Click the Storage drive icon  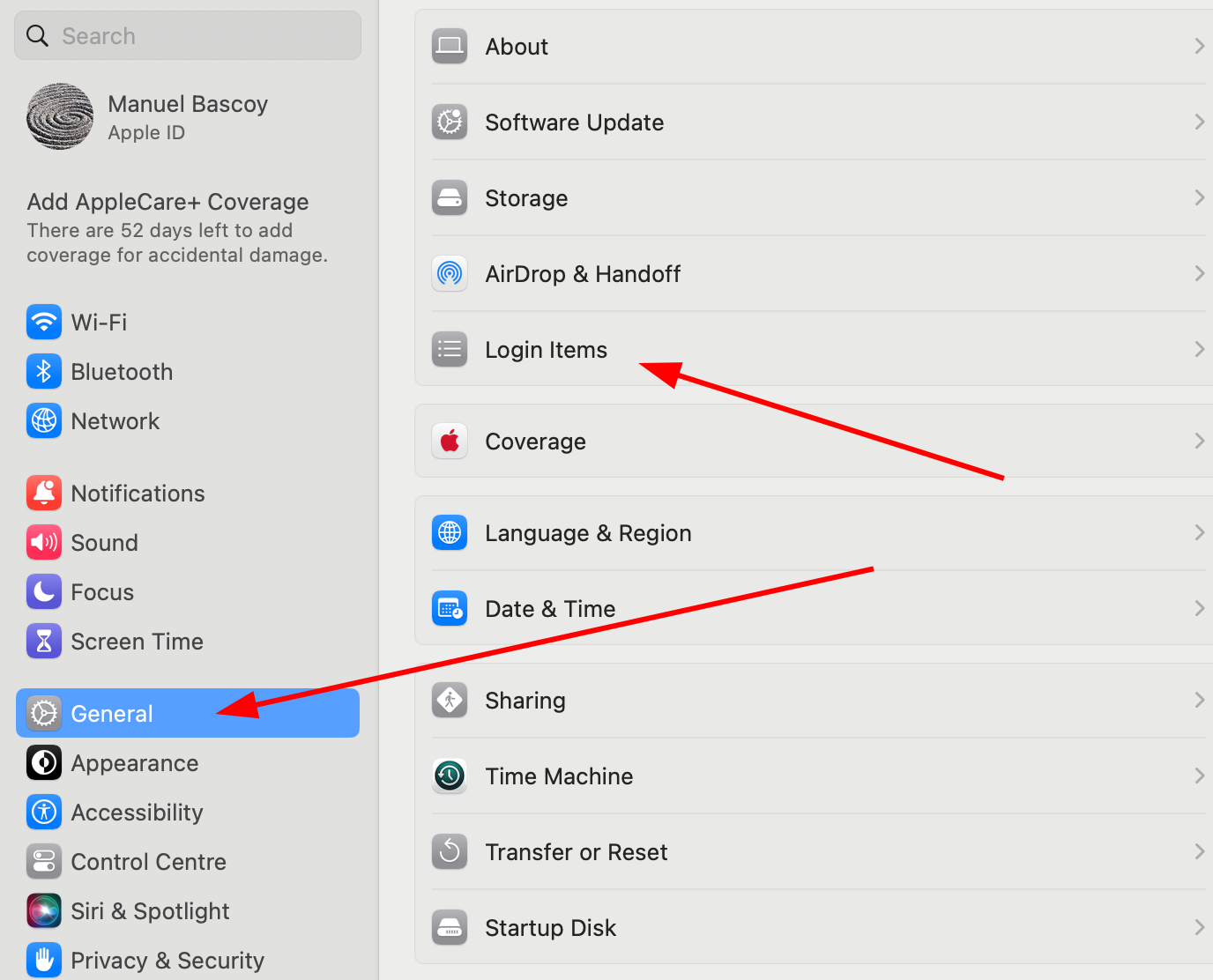tap(450, 198)
